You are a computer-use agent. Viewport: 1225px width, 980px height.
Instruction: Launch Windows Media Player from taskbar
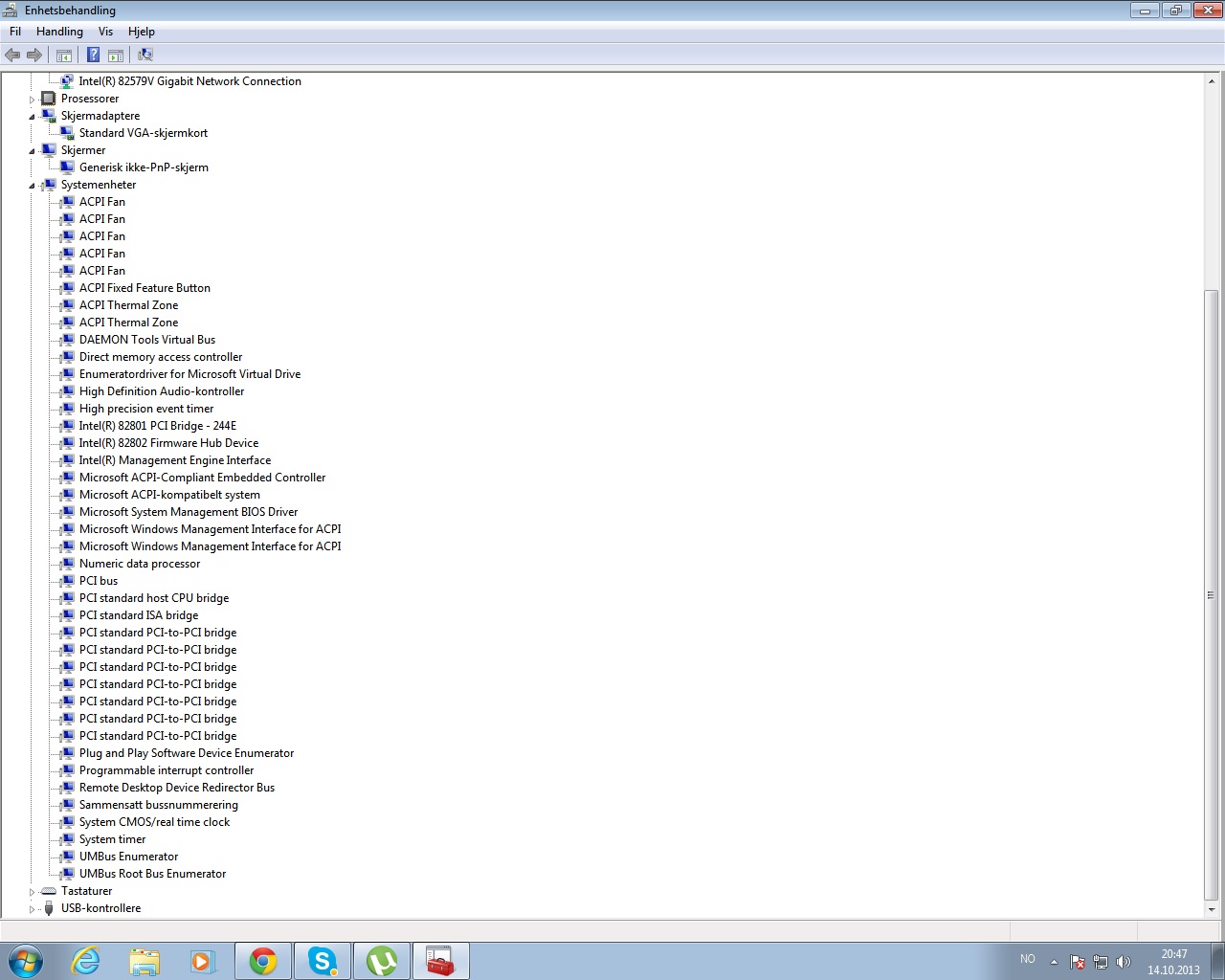tap(203, 961)
